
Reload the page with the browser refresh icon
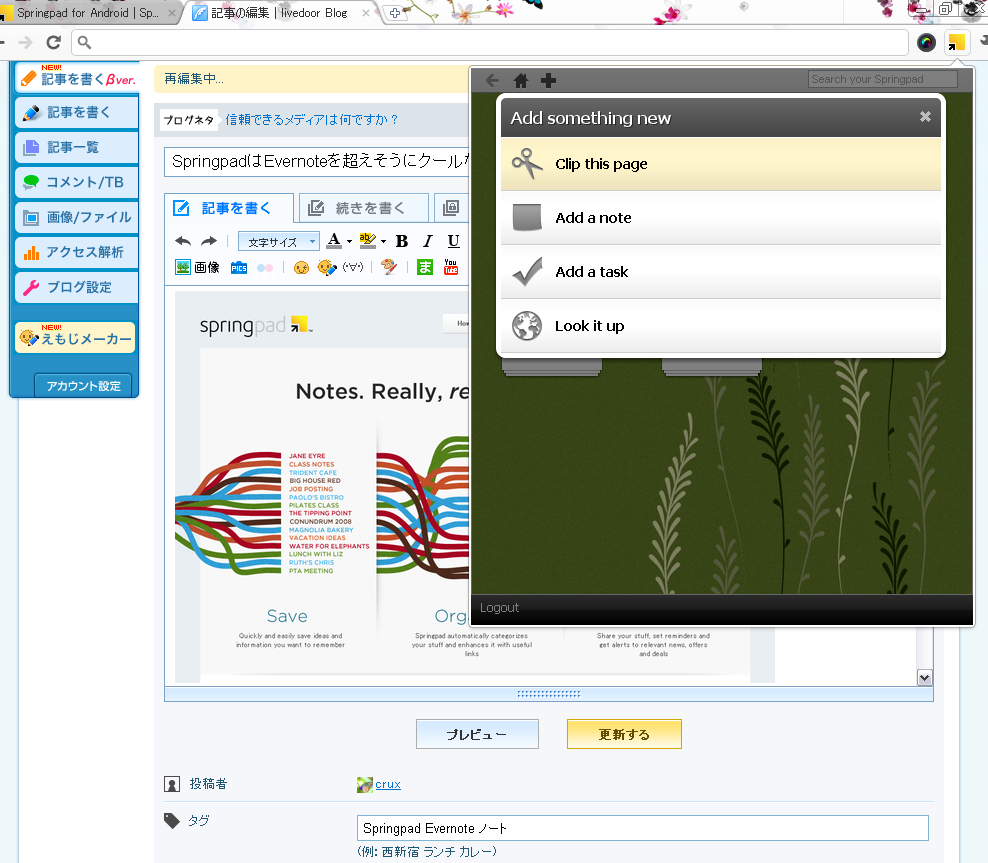(x=54, y=42)
